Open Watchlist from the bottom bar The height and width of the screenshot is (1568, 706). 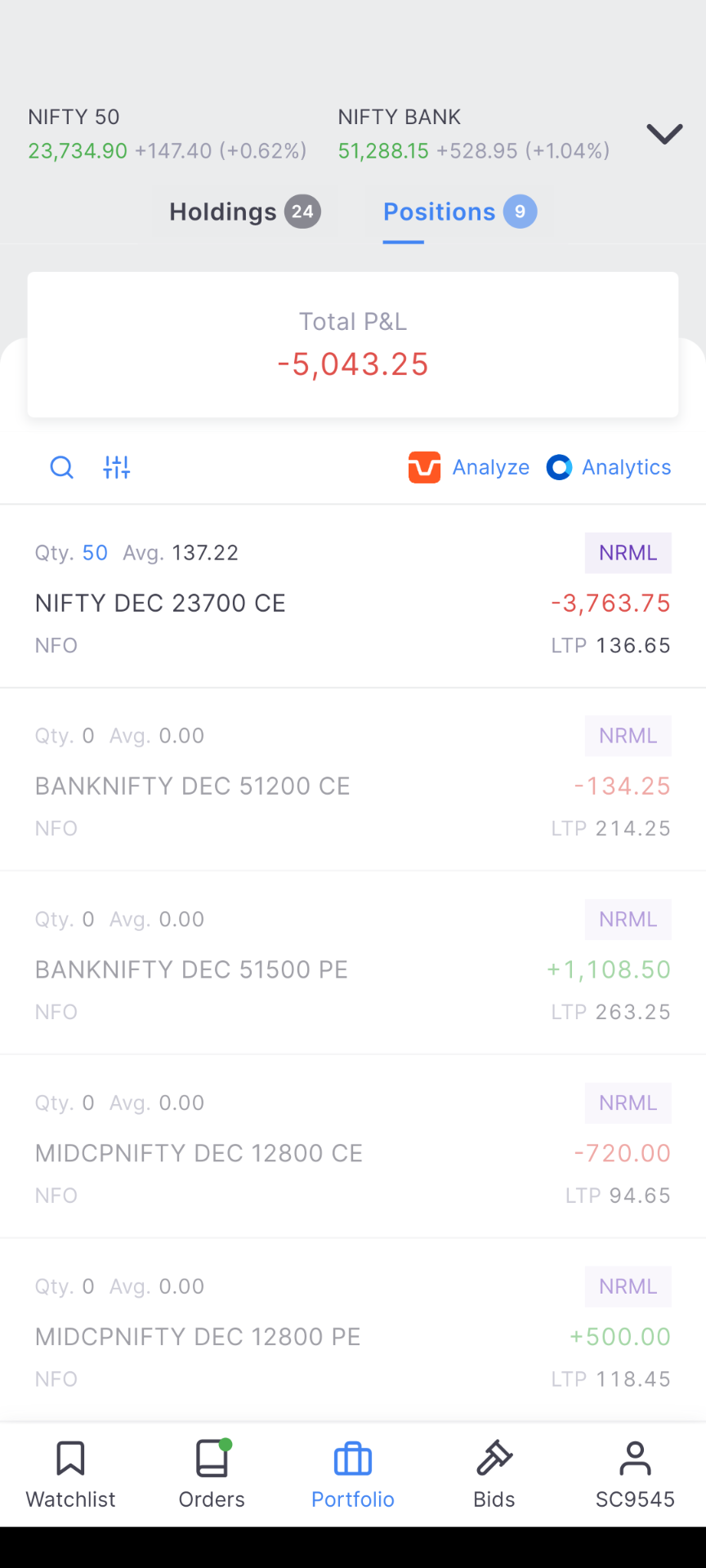71,1475
